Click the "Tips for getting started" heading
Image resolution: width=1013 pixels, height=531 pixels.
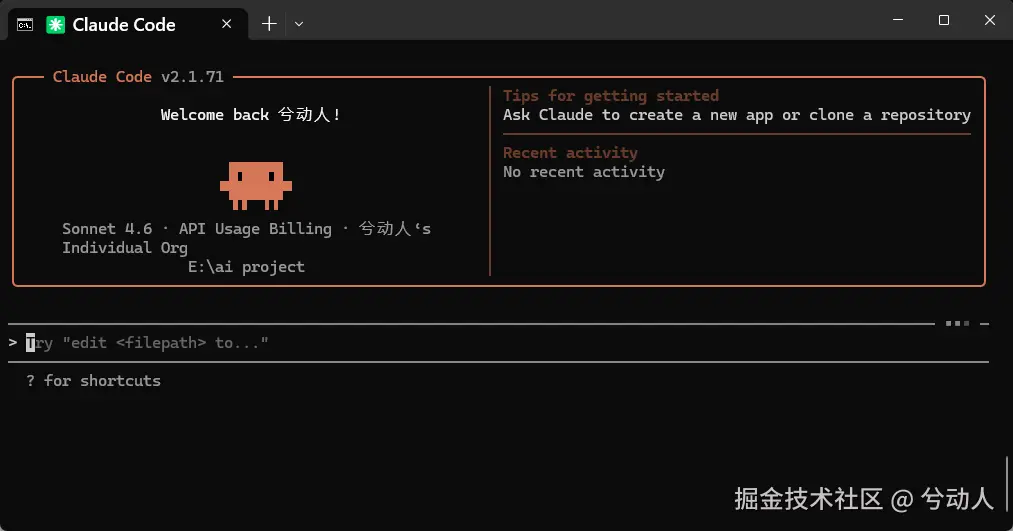(x=610, y=96)
